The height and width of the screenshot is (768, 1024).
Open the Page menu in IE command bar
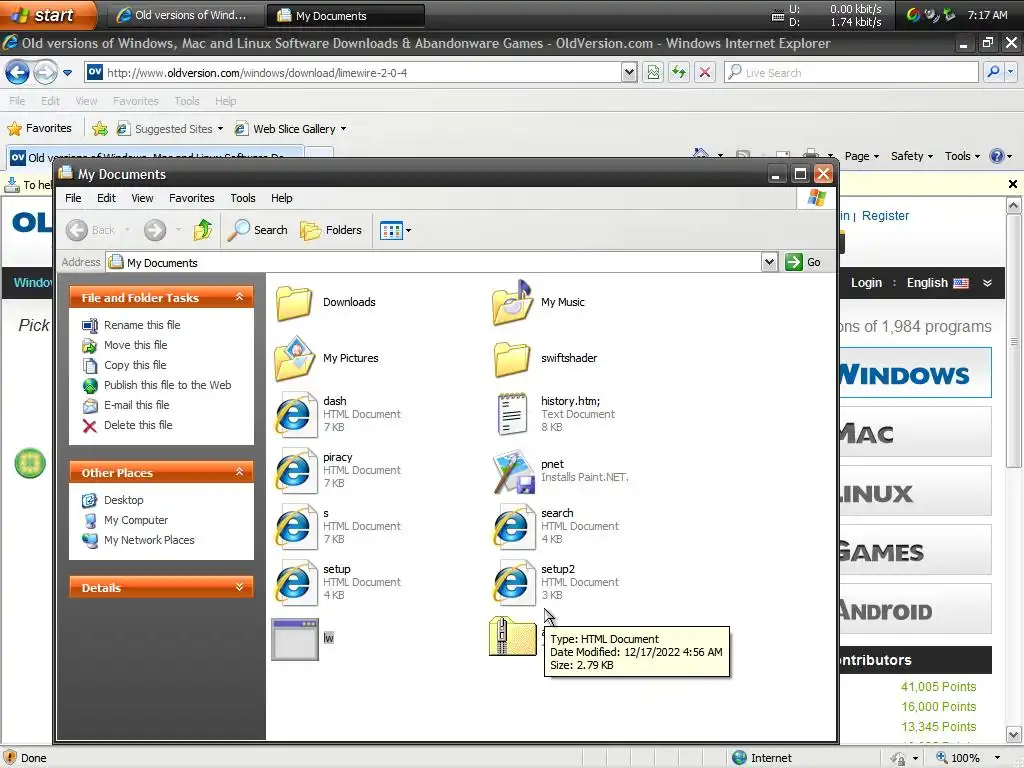pos(861,156)
